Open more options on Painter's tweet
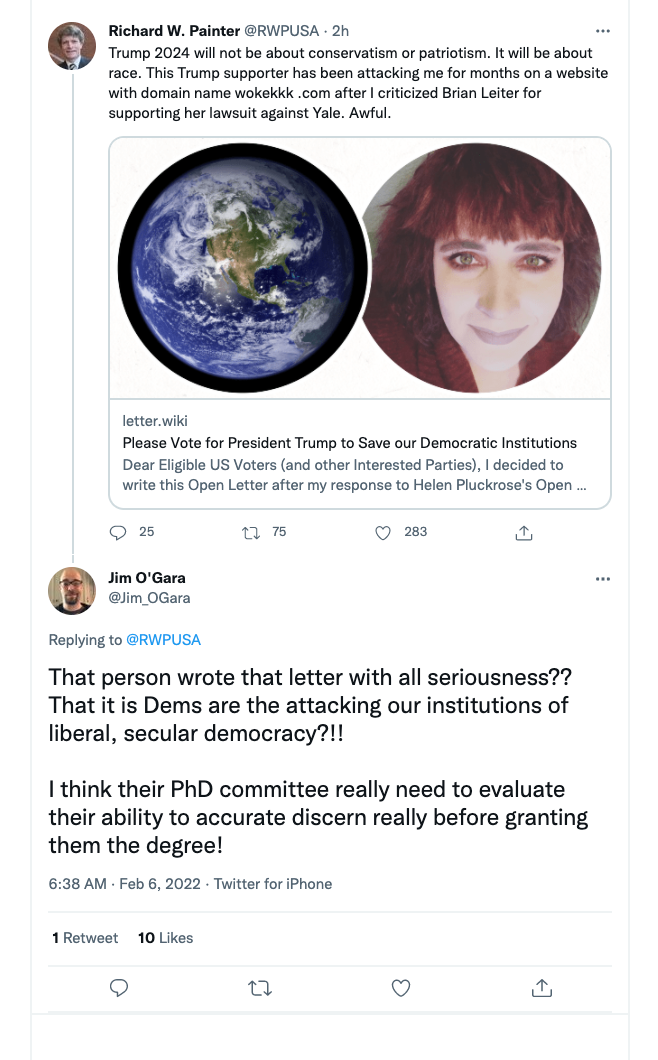Viewport: 658px width, 1060px height. [603, 31]
